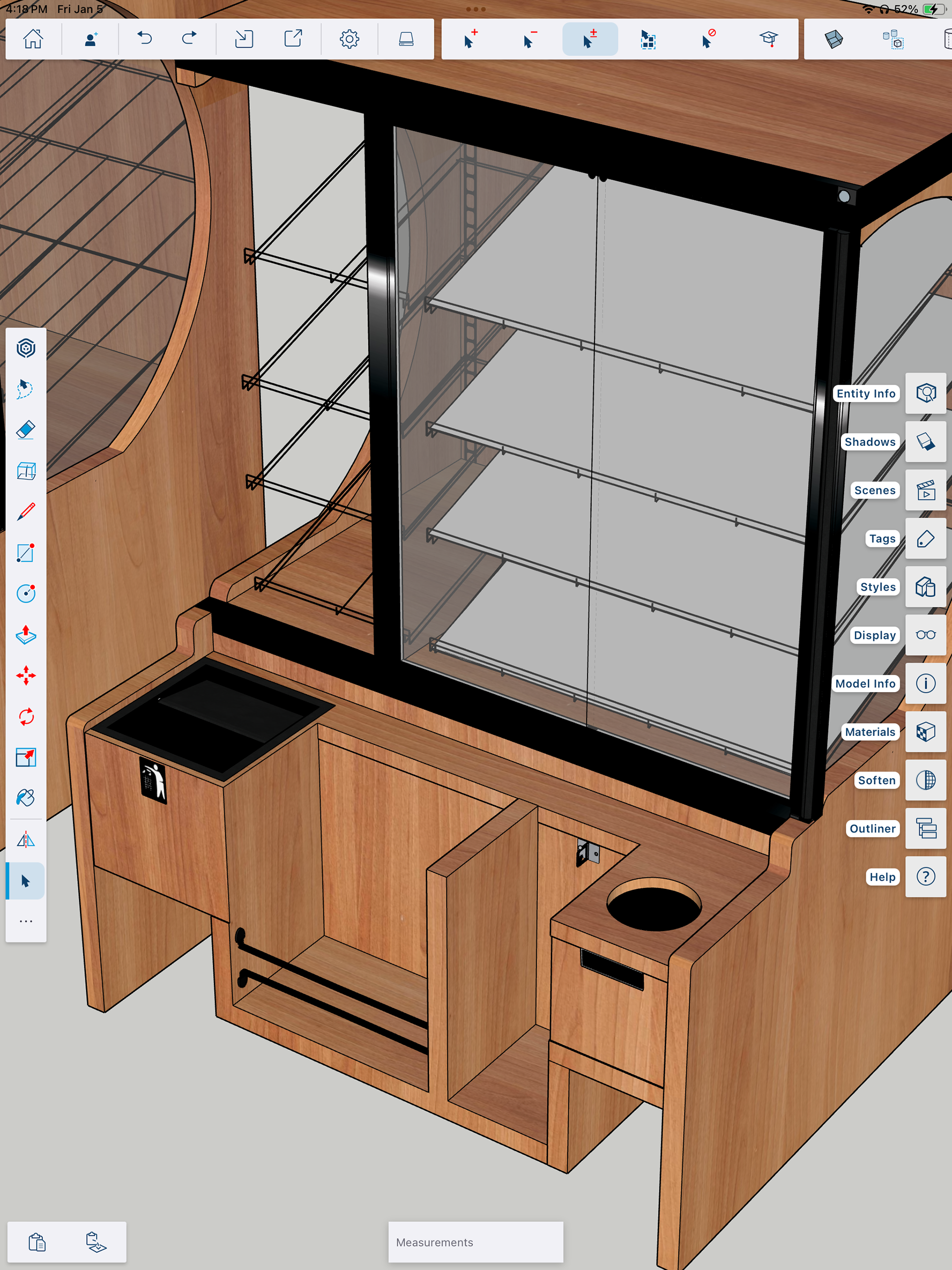Go to the Home screen
The height and width of the screenshot is (1270, 952).
tap(33, 39)
